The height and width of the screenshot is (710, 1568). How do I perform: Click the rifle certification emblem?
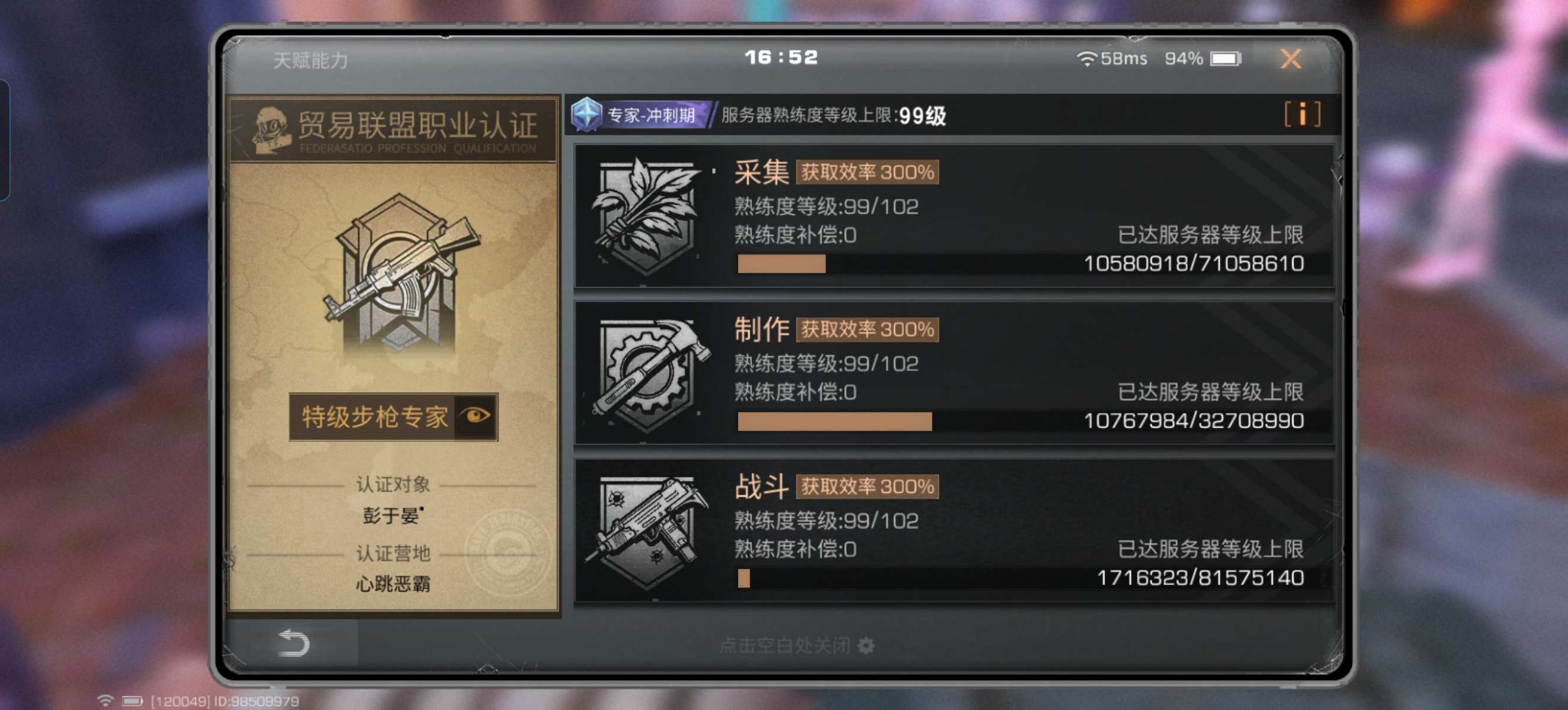401,272
